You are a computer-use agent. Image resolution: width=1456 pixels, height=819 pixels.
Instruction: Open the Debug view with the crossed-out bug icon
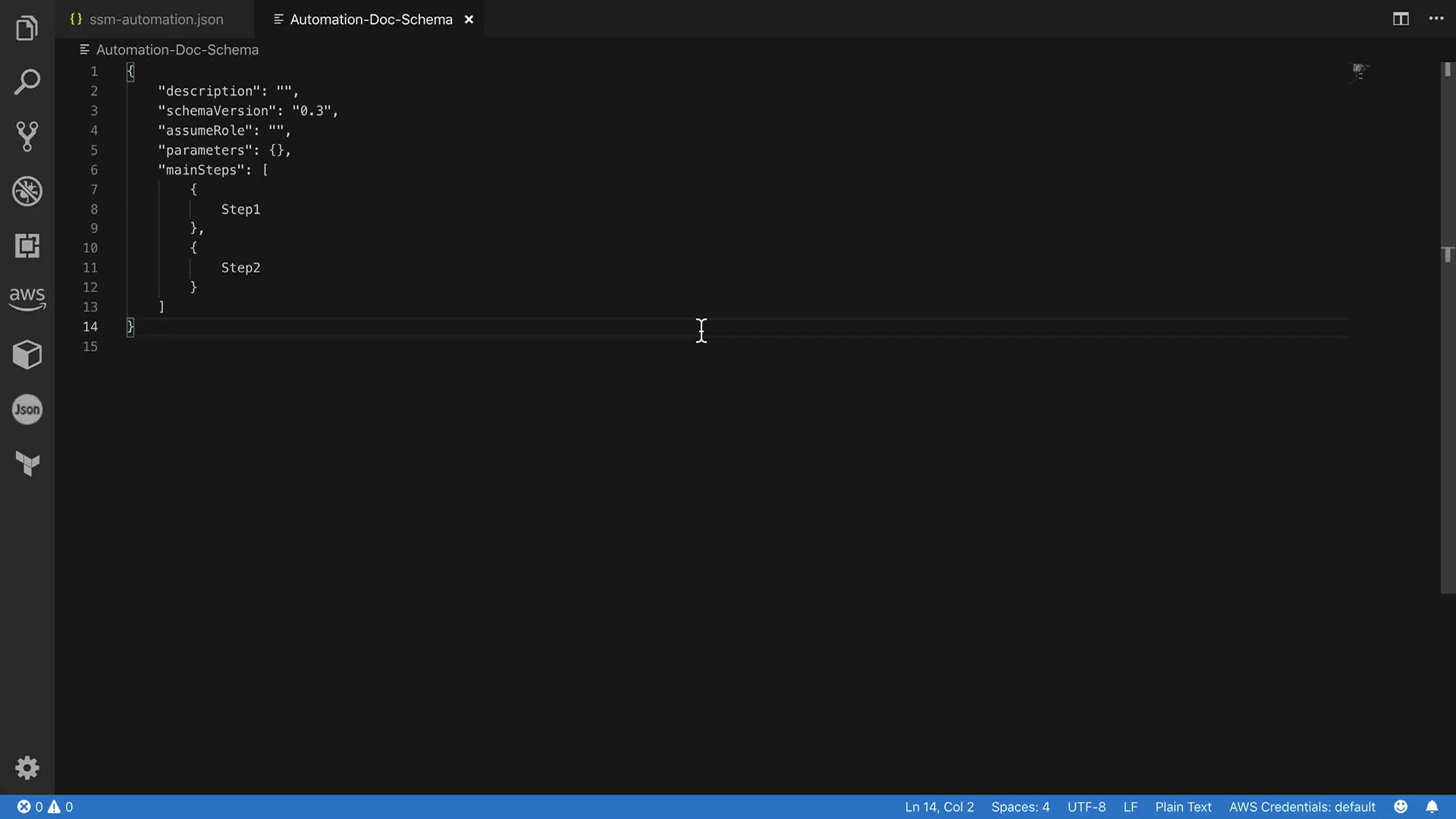pyautogui.click(x=27, y=191)
